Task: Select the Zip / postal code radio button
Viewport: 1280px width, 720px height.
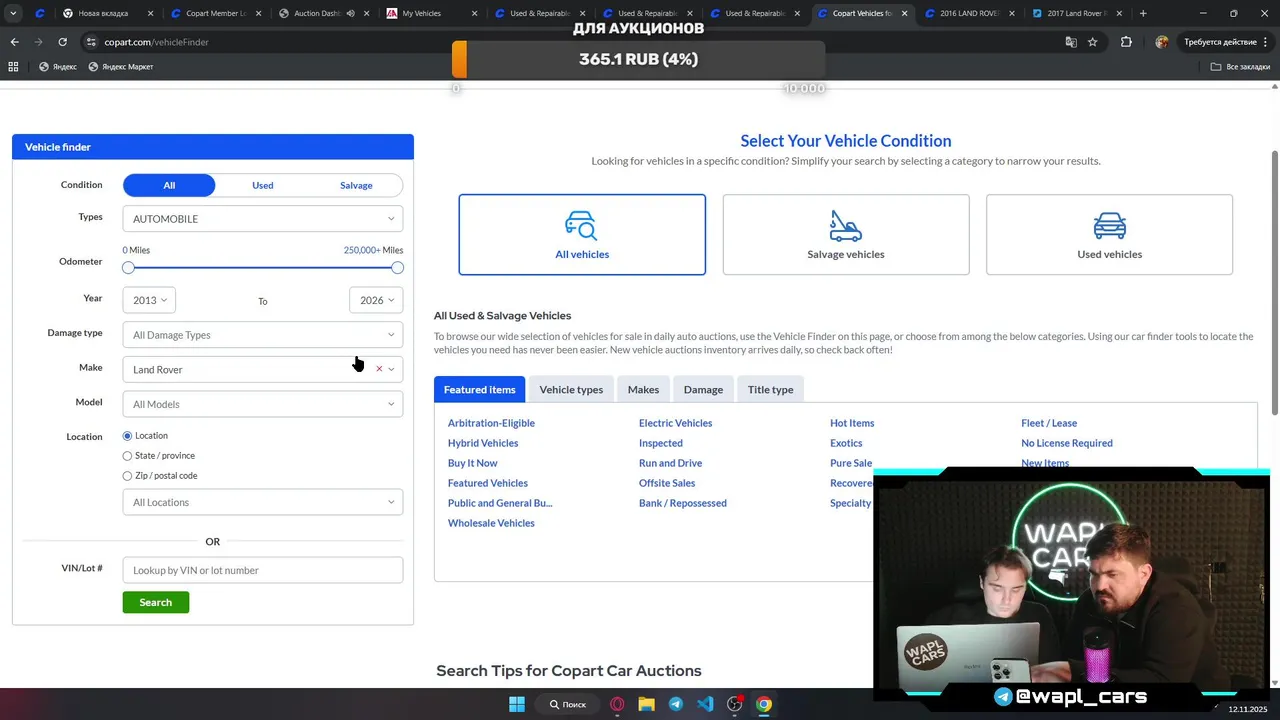Action: click(127, 476)
